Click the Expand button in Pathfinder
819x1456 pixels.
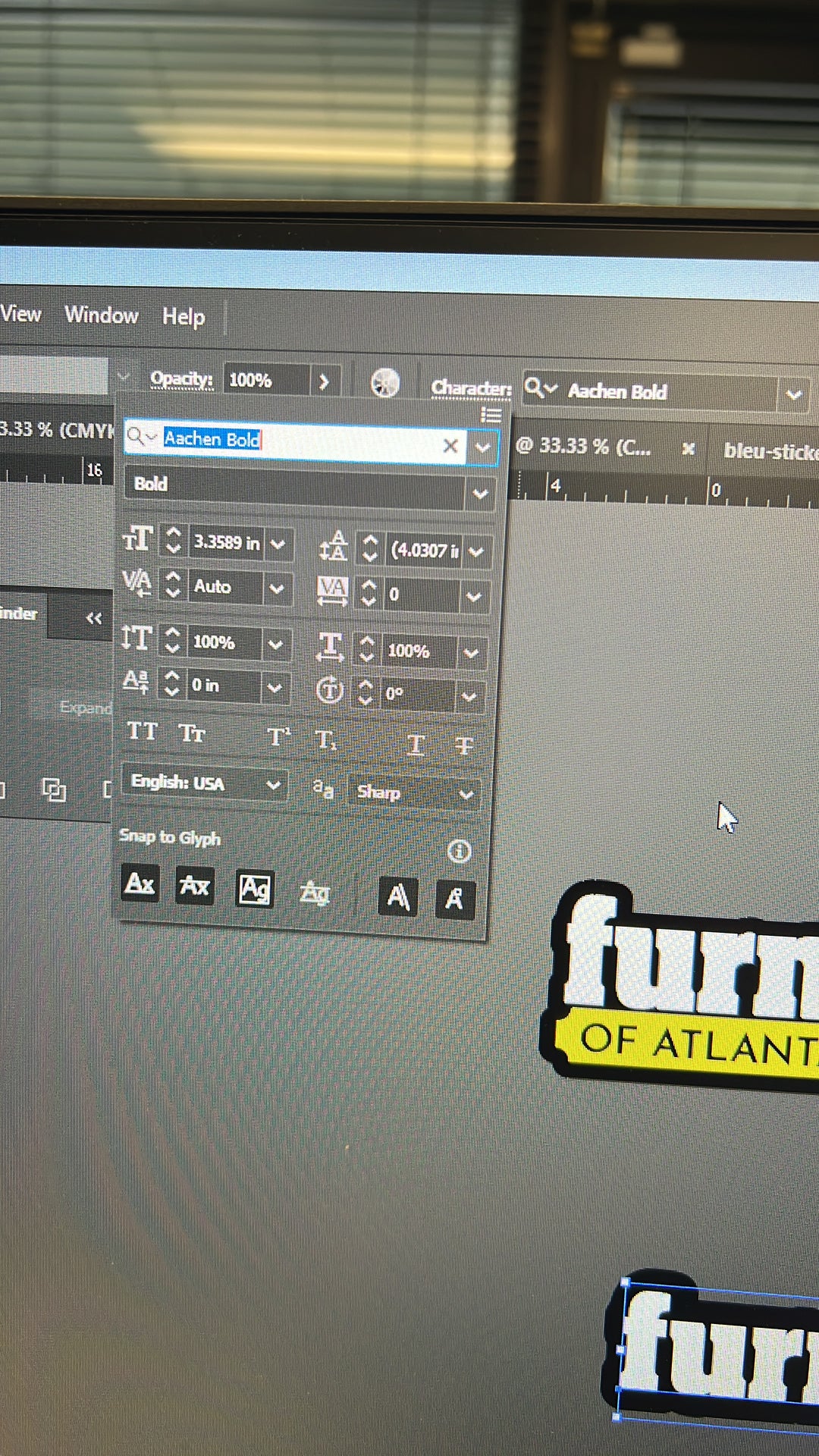point(86,708)
